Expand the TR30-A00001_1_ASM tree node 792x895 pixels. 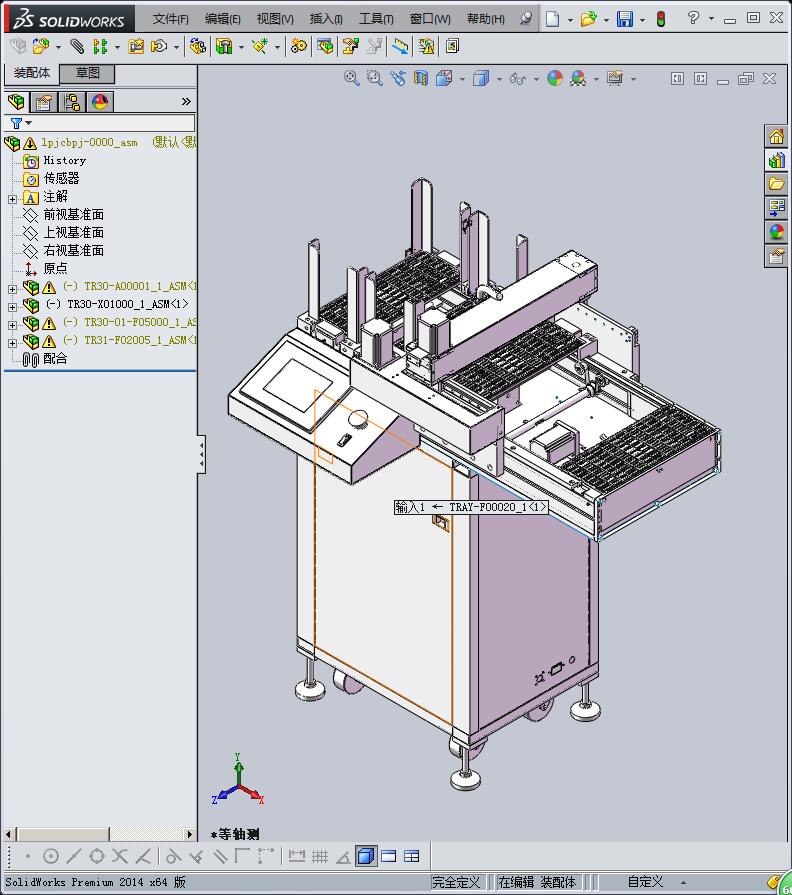[13, 289]
